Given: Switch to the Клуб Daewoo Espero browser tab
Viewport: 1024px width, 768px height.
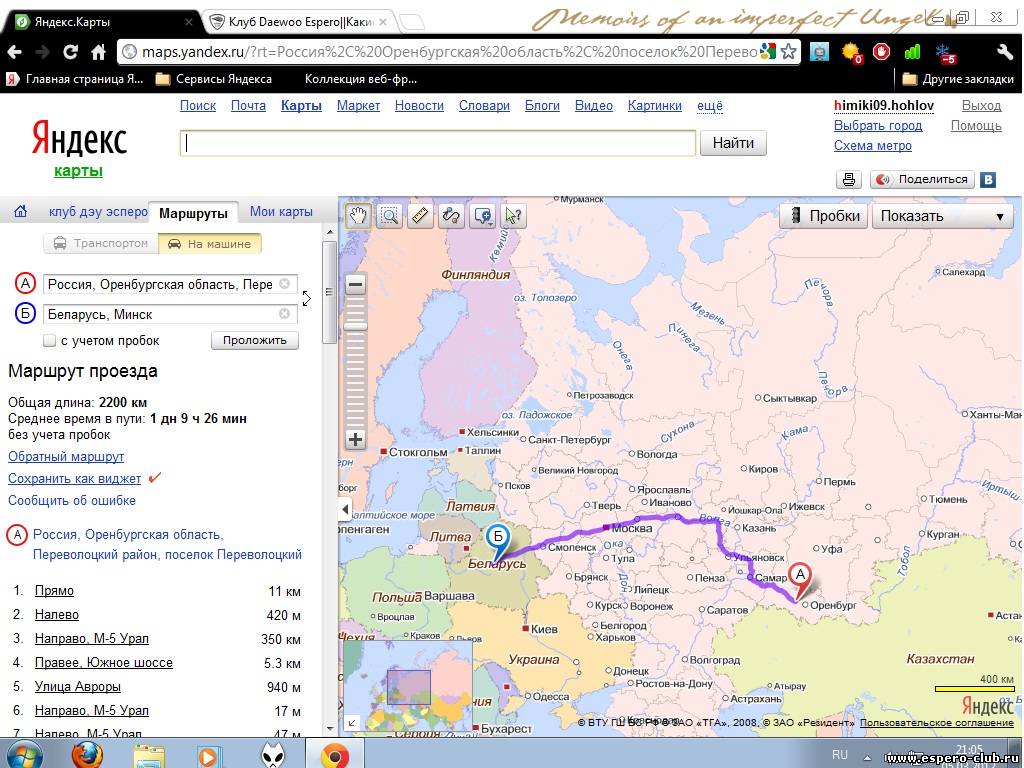Looking at the screenshot, I should (299, 22).
